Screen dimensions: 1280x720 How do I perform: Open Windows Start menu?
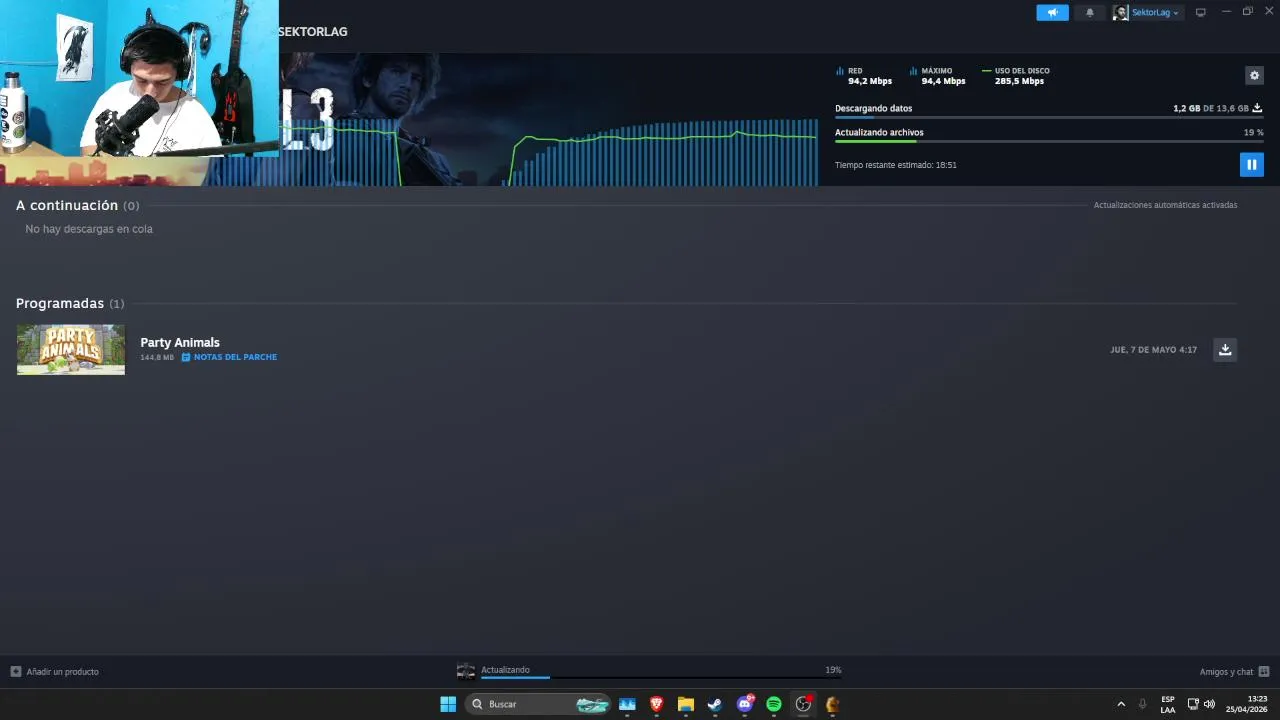point(448,704)
